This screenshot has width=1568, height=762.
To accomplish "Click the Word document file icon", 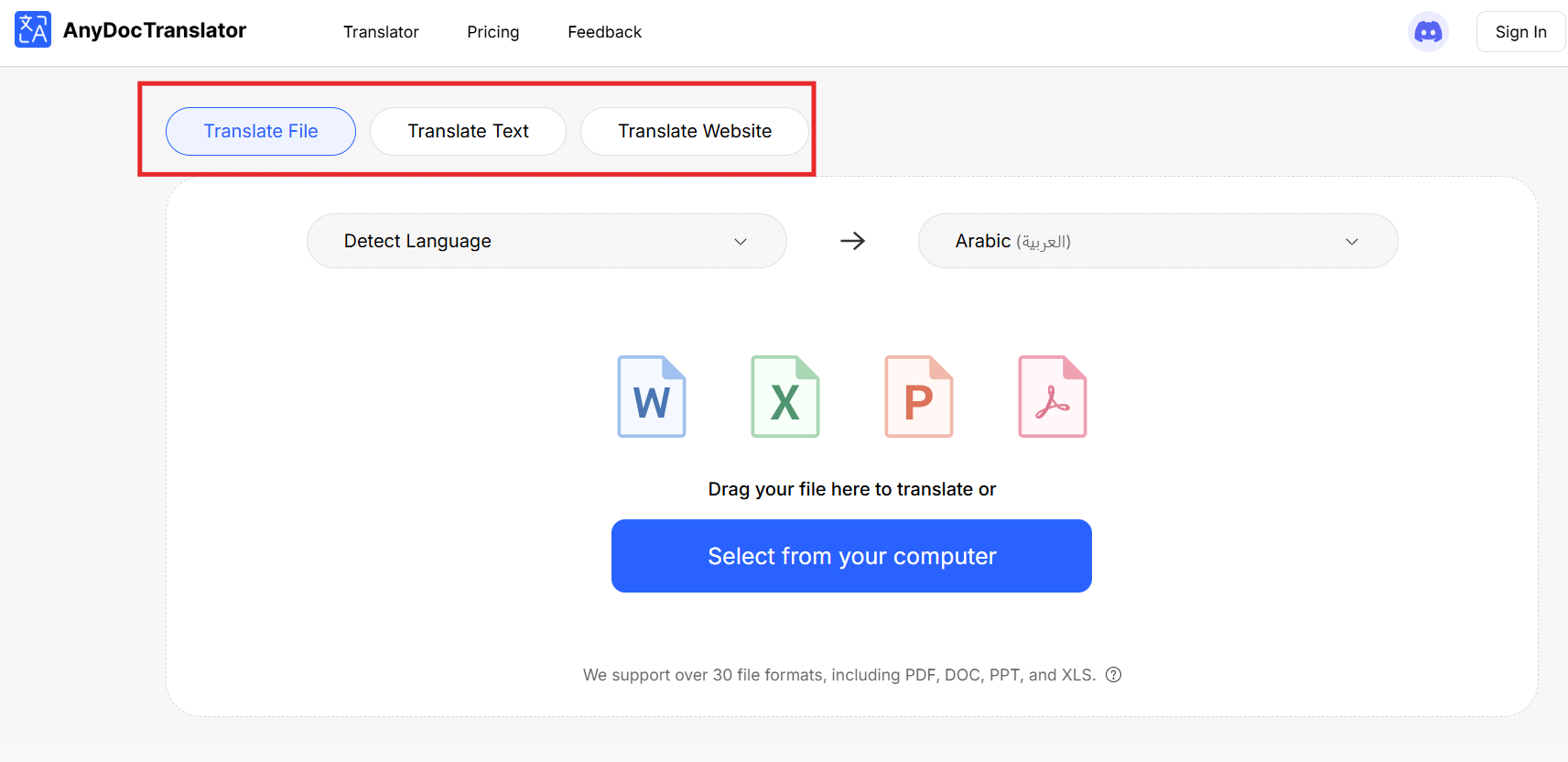I will coord(652,397).
